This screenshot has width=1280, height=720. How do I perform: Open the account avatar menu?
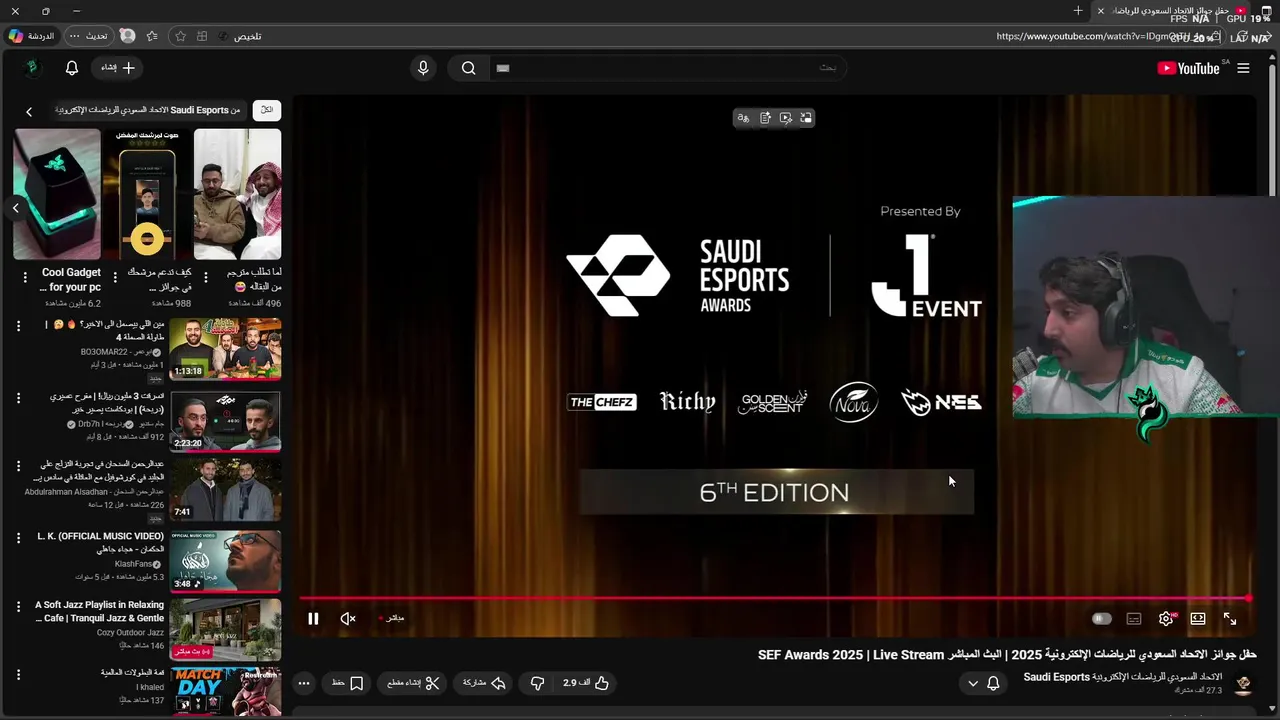point(32,68)
